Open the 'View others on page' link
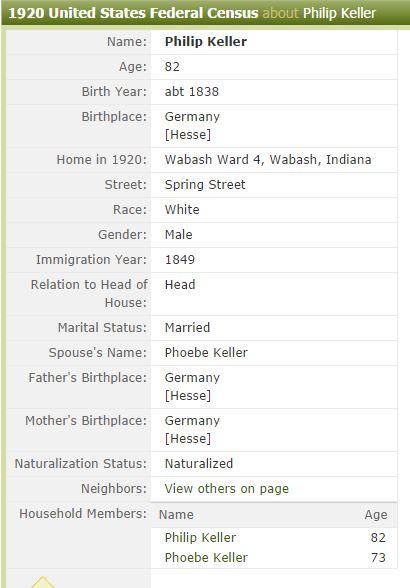Viewport: 410px width, 588px height. point(227,489)
